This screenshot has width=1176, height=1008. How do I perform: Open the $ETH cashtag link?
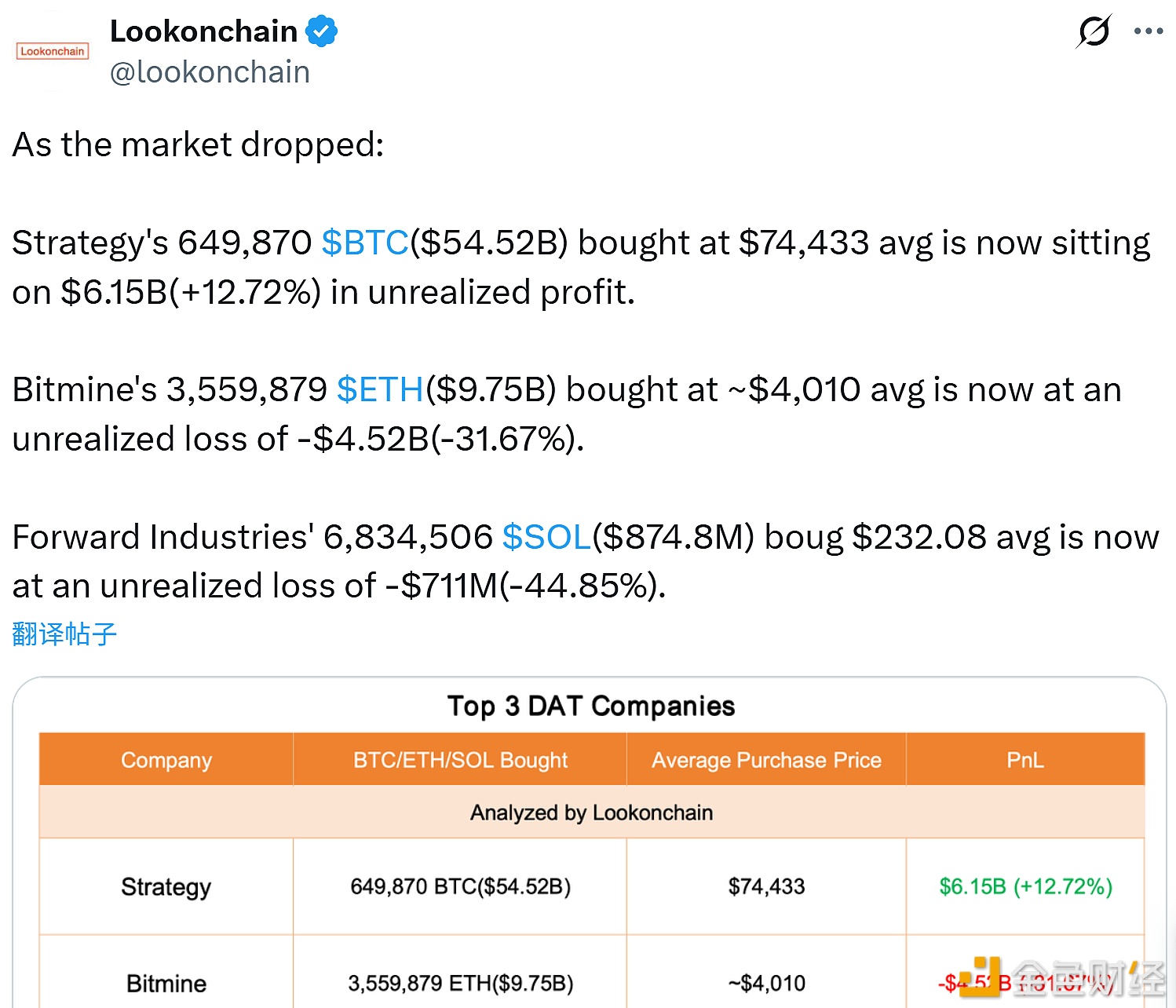[x=380, y=389]
